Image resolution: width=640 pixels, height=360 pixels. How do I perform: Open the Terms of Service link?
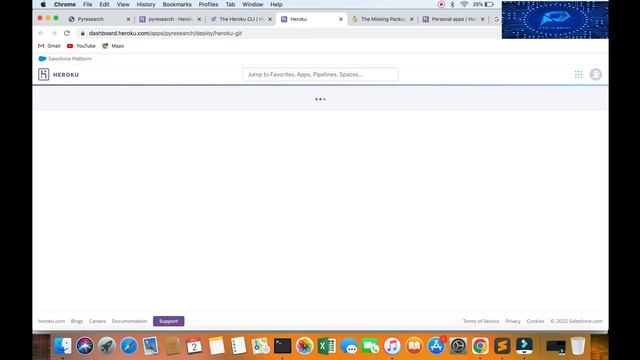481,321
